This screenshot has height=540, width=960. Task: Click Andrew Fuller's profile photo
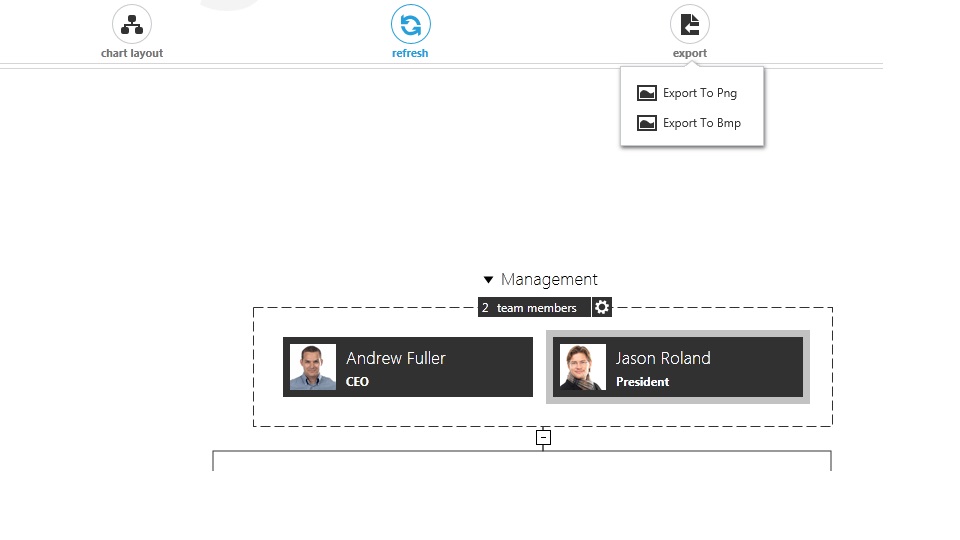pos(313,367)
